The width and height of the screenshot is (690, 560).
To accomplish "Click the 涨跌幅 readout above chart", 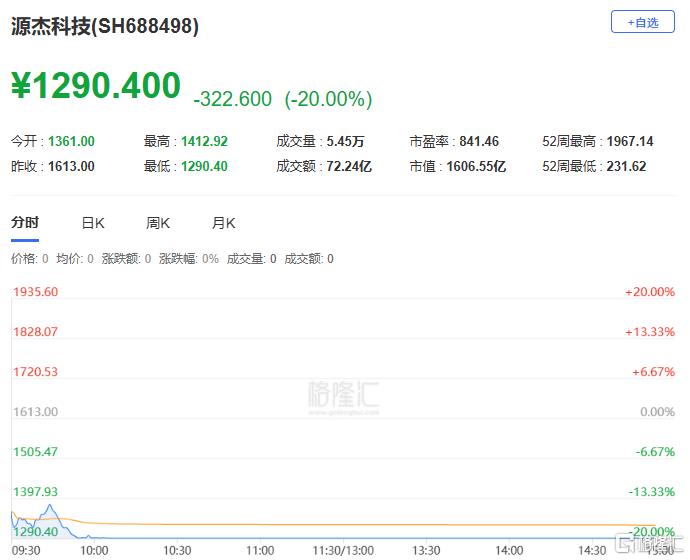I will pos(189,259).
